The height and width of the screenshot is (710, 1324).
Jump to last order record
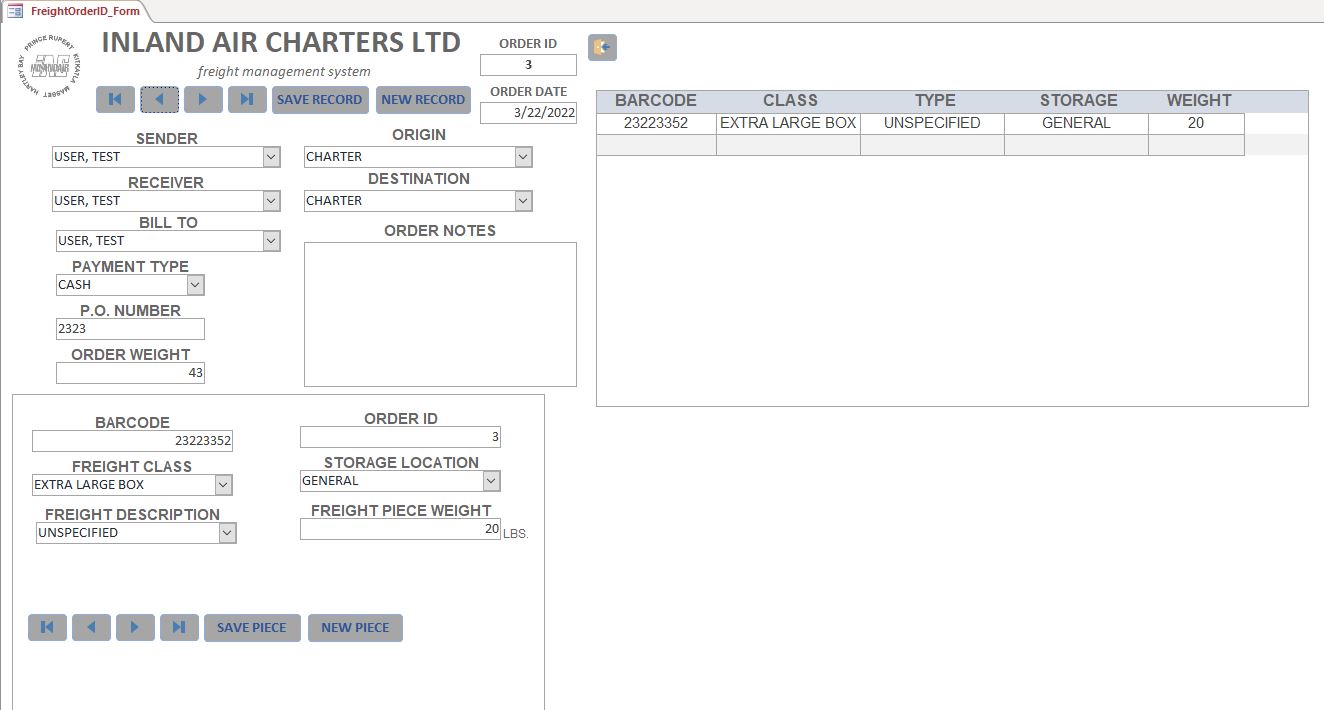point(247,99)
